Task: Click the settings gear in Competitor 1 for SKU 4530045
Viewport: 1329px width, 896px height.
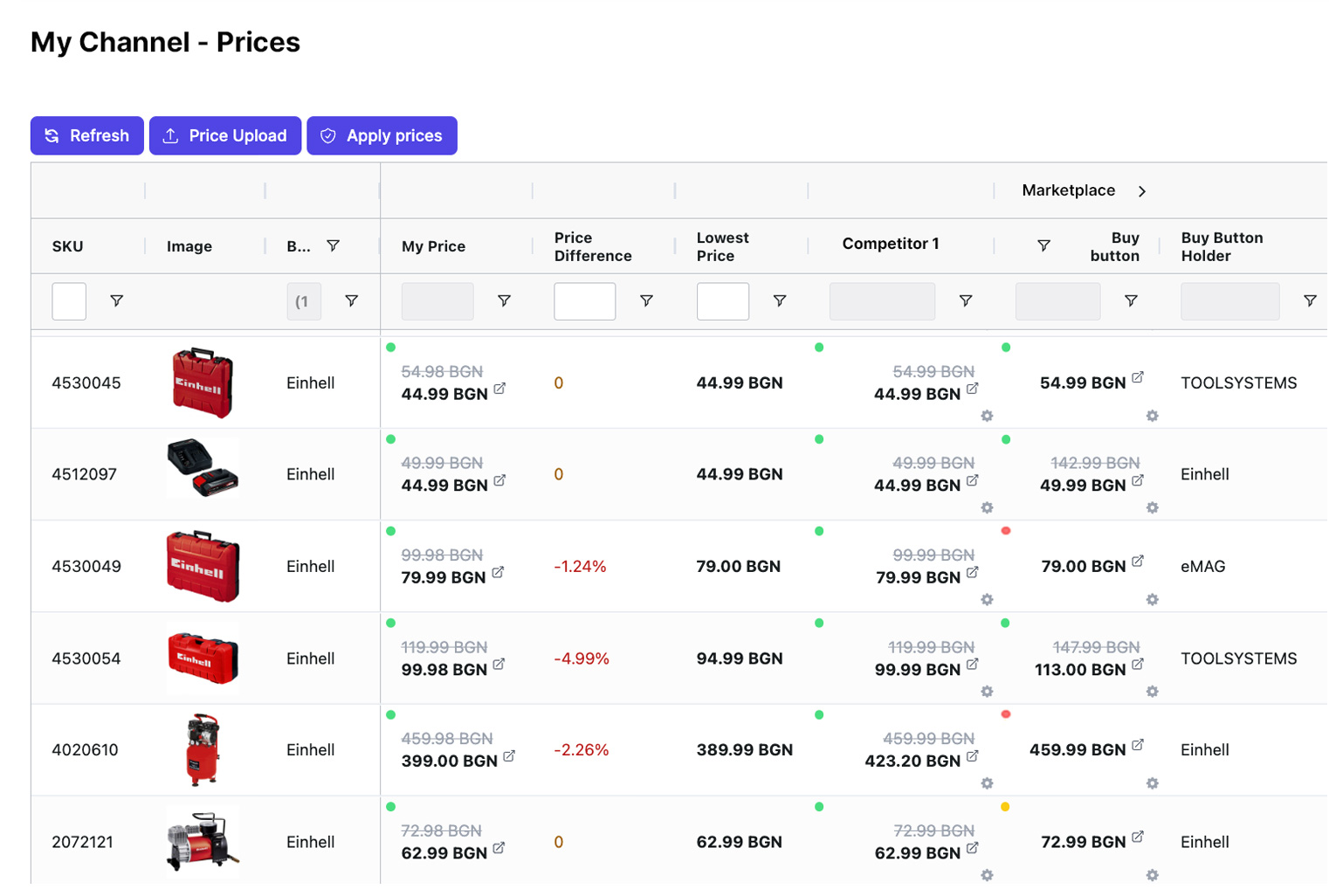Action: 988,417
